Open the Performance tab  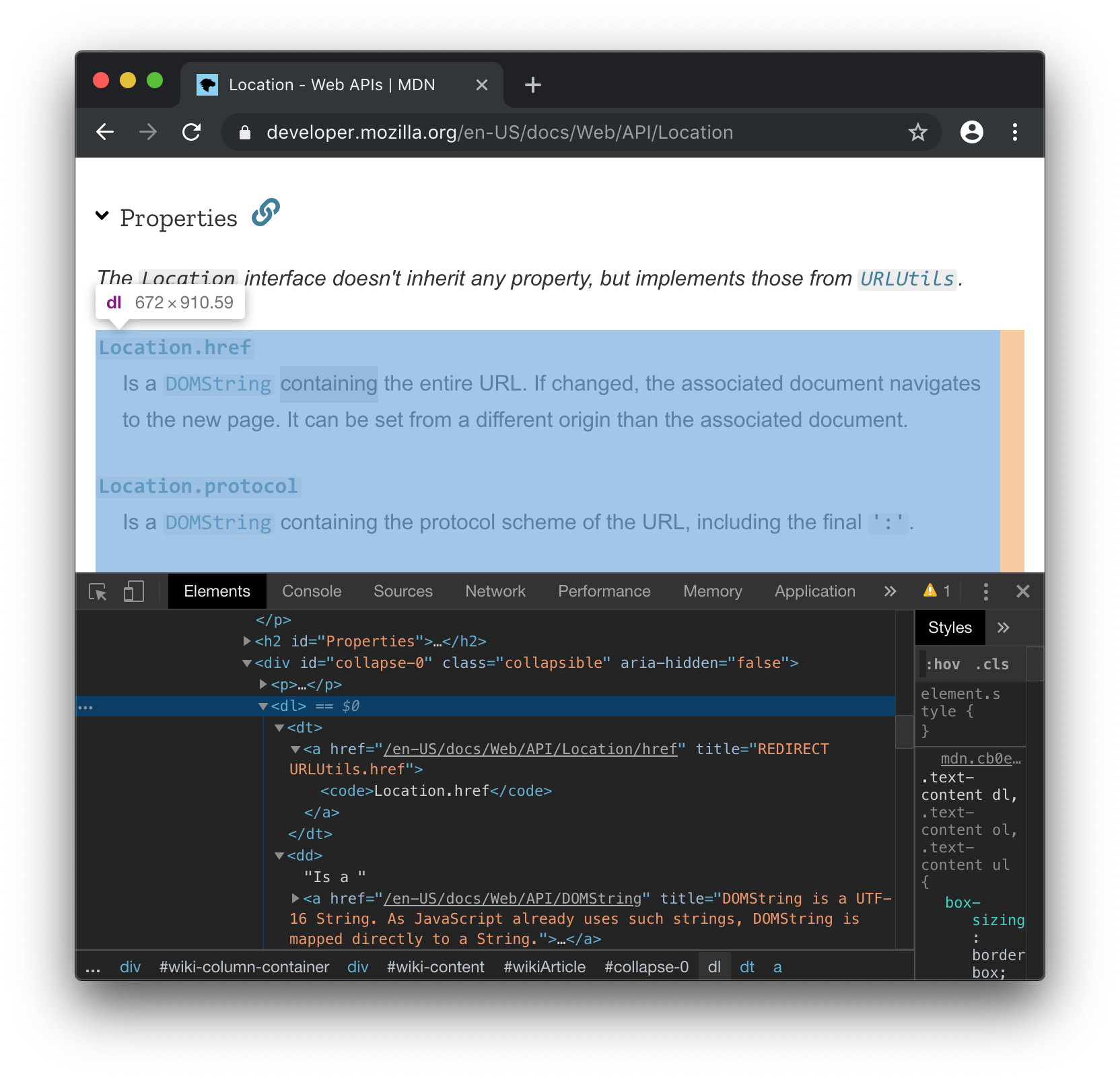(604, 591)
